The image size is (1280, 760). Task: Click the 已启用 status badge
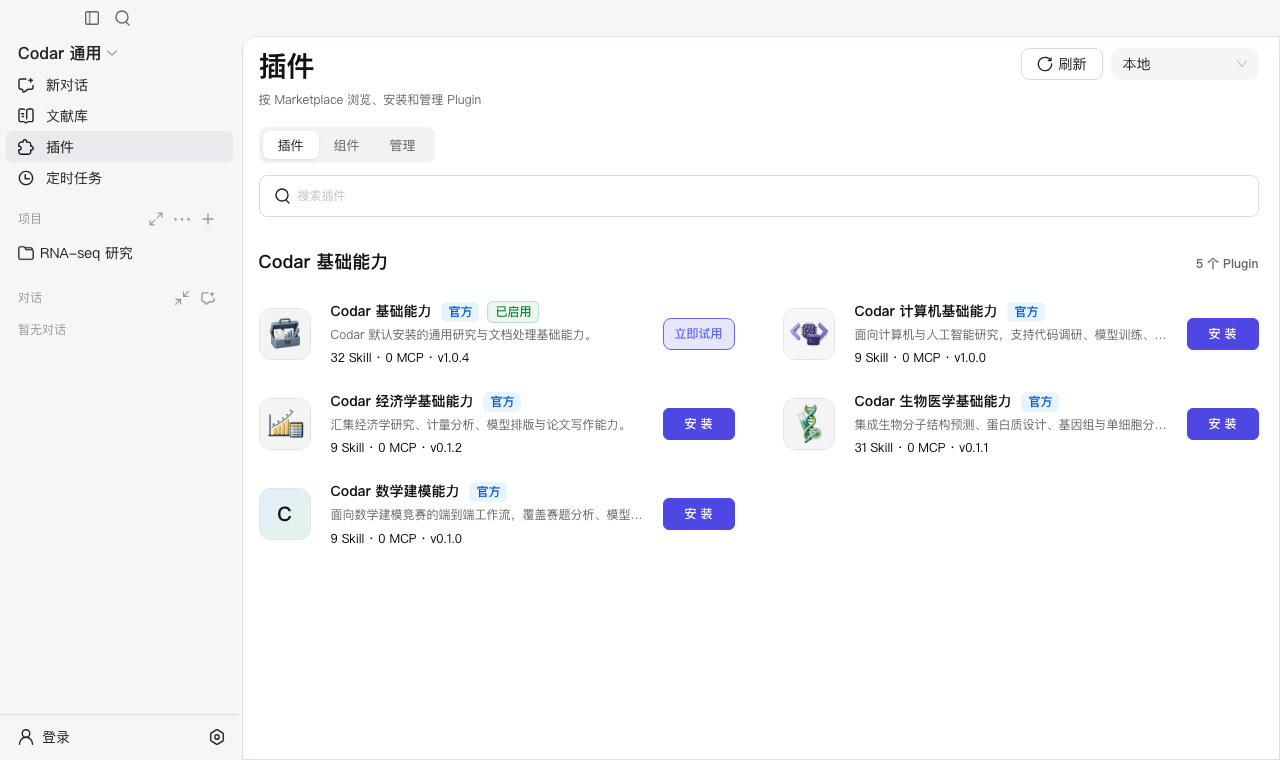pyautogui.click(x=513, y=312)
